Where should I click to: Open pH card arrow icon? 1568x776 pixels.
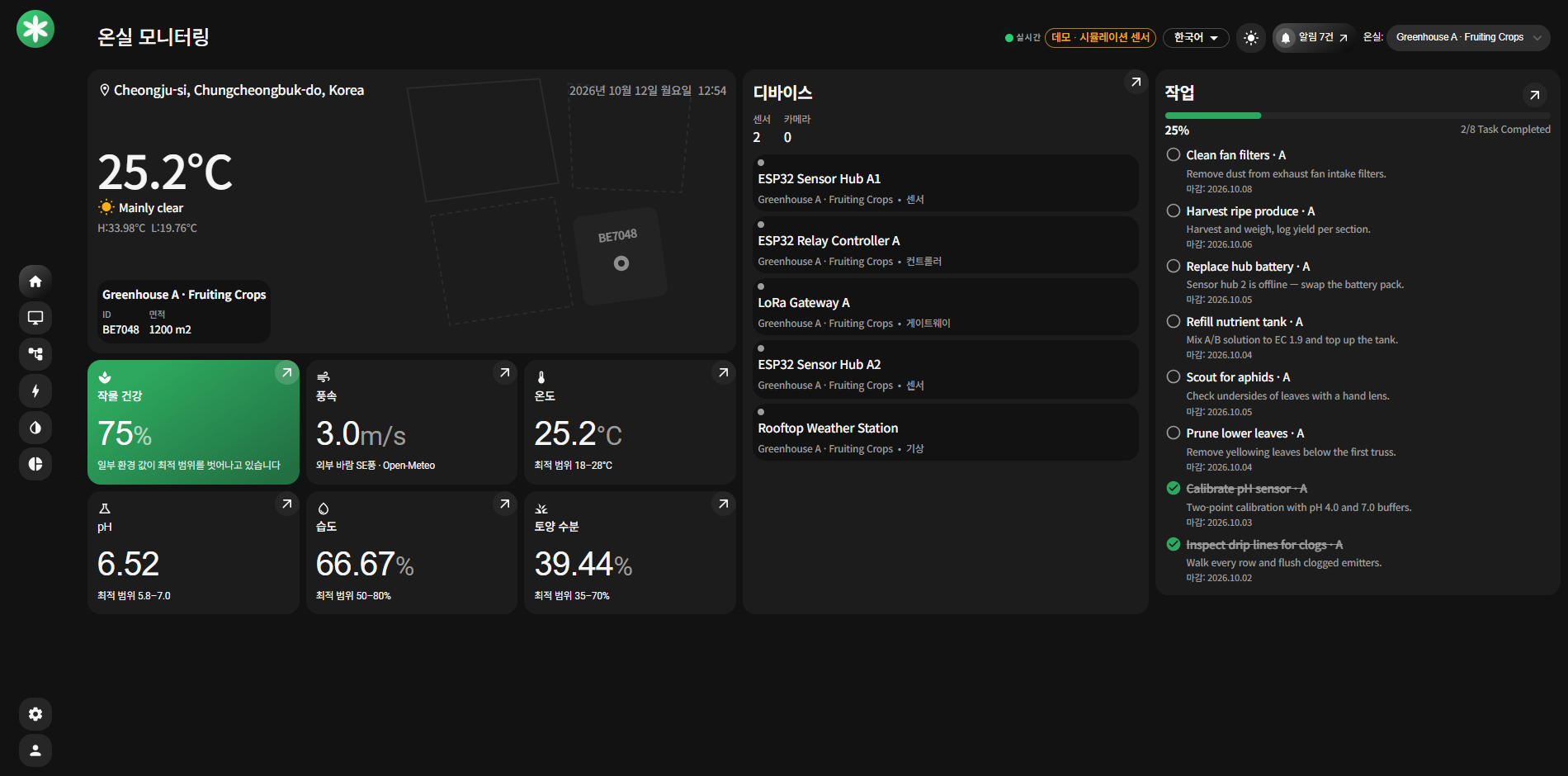[286, 504]
